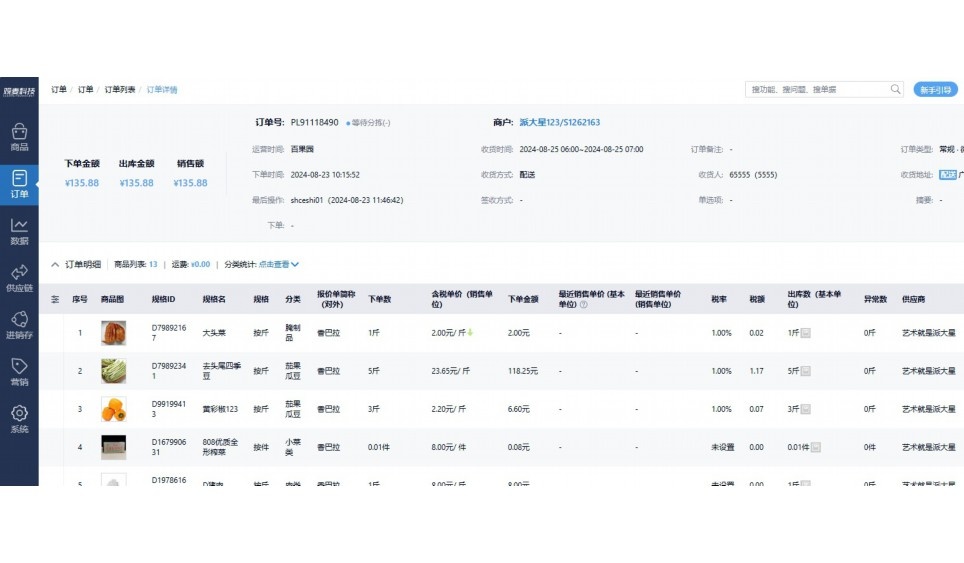Click the search input field
This screenshot has width=964, height=563.
[816, 89]
